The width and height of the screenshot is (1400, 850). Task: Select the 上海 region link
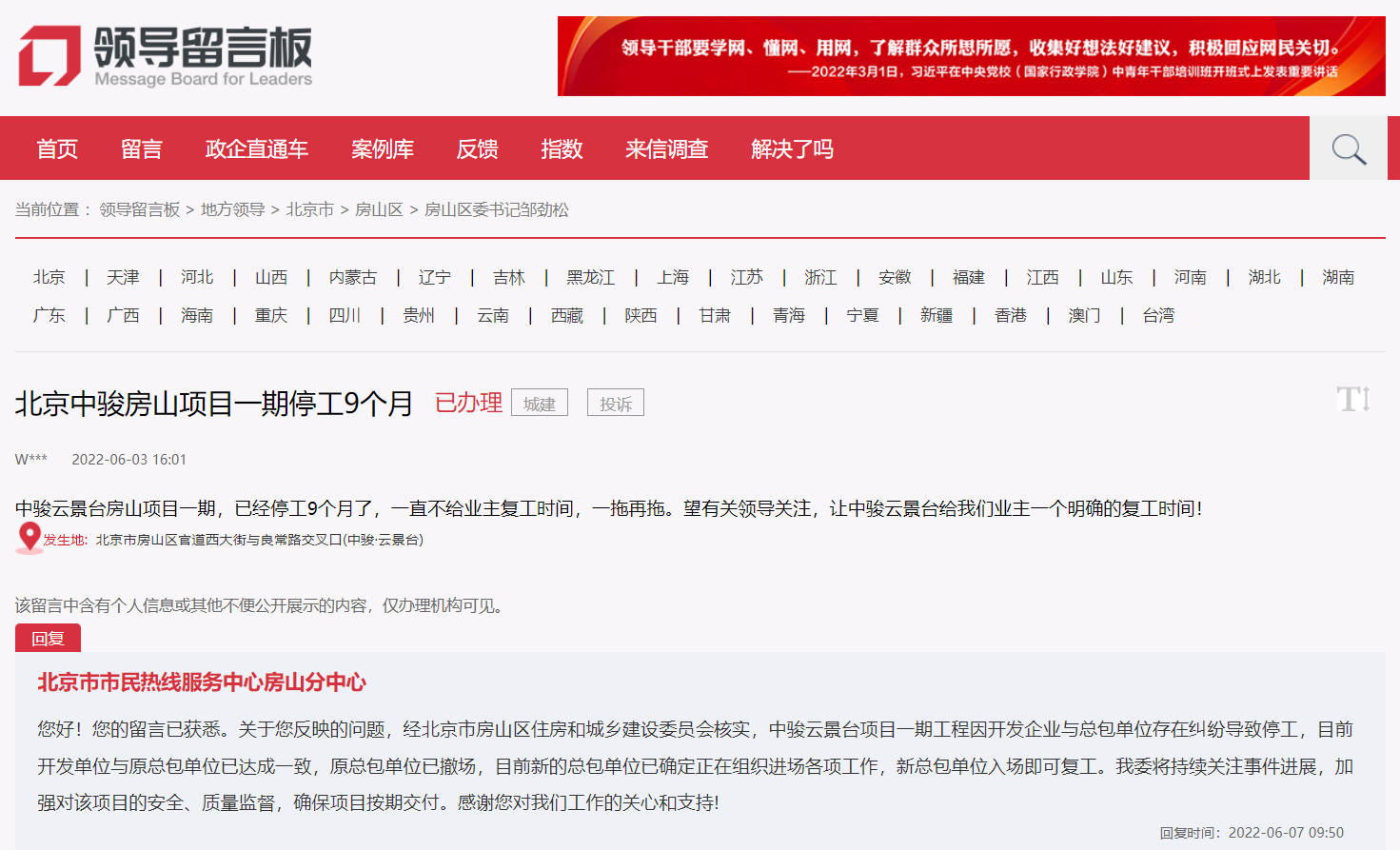[x=673, y=277]
